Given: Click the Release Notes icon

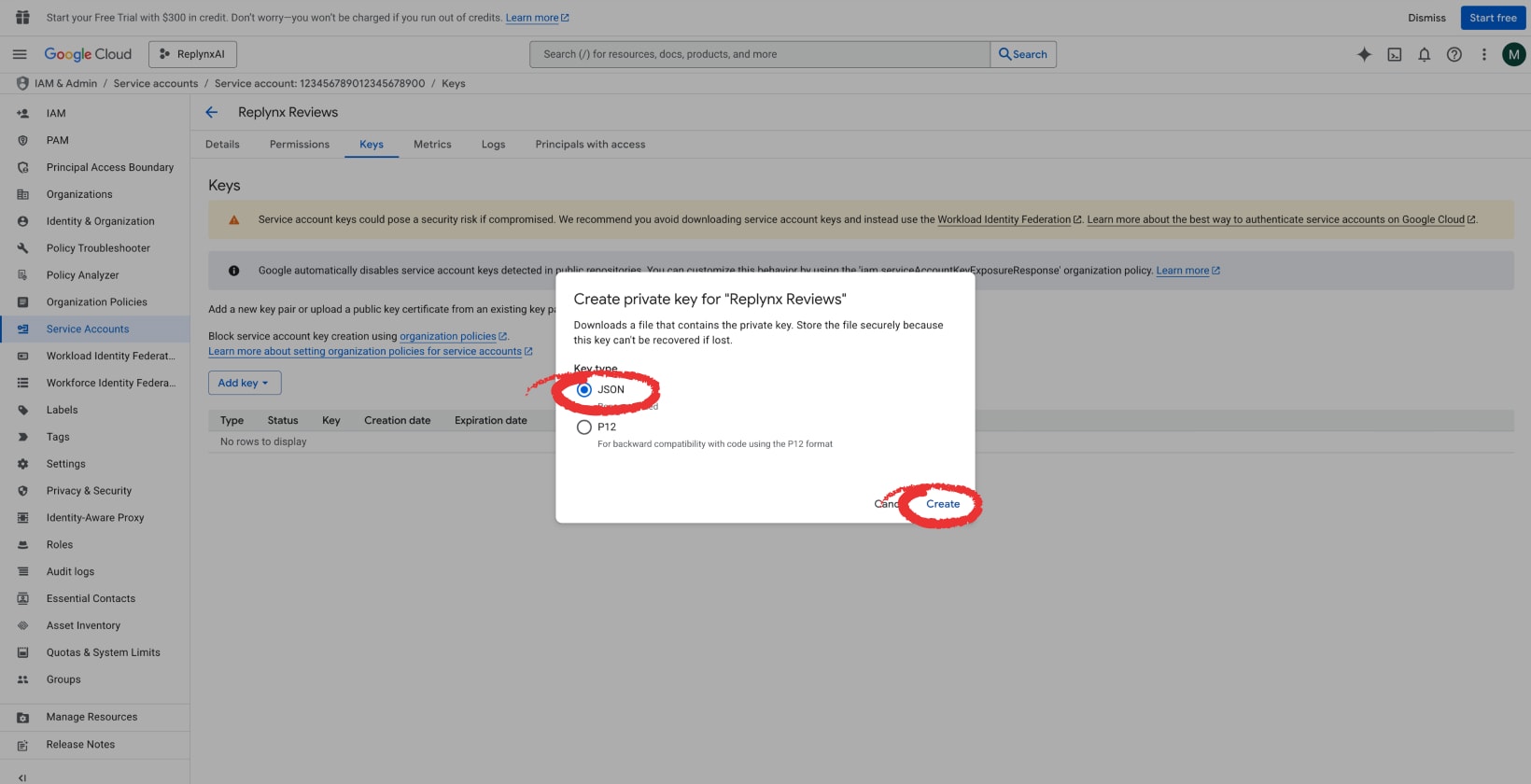Looking at the screenshot, I should pos(22,745).
